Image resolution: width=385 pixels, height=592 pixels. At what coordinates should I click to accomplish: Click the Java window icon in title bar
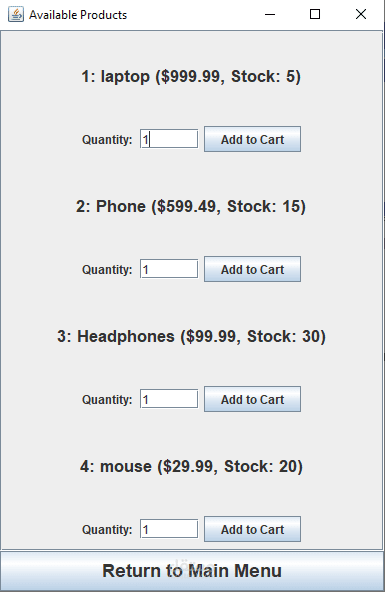[16, 14]
